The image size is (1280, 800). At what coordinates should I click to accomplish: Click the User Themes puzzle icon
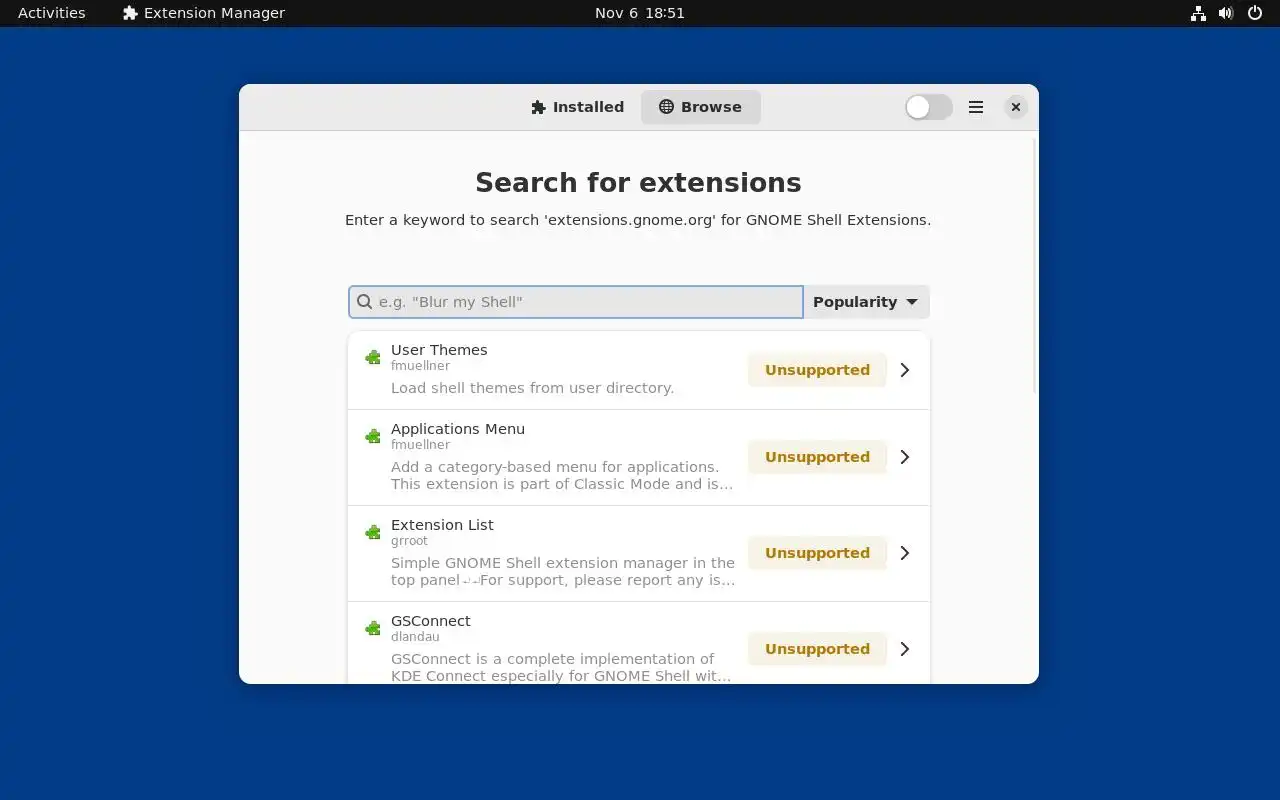373,357
